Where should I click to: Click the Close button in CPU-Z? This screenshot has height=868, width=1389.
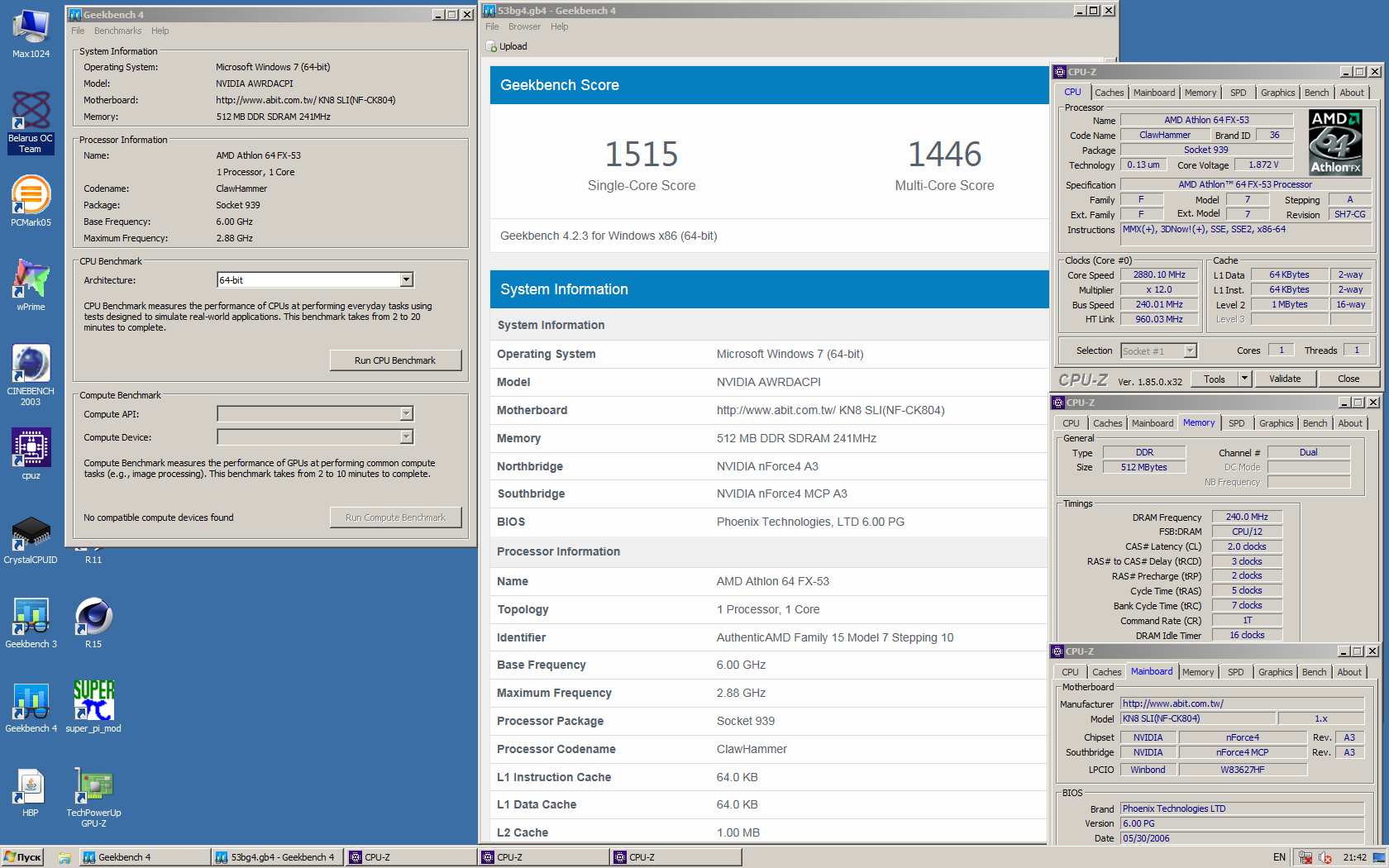(x=1348, y=379)
